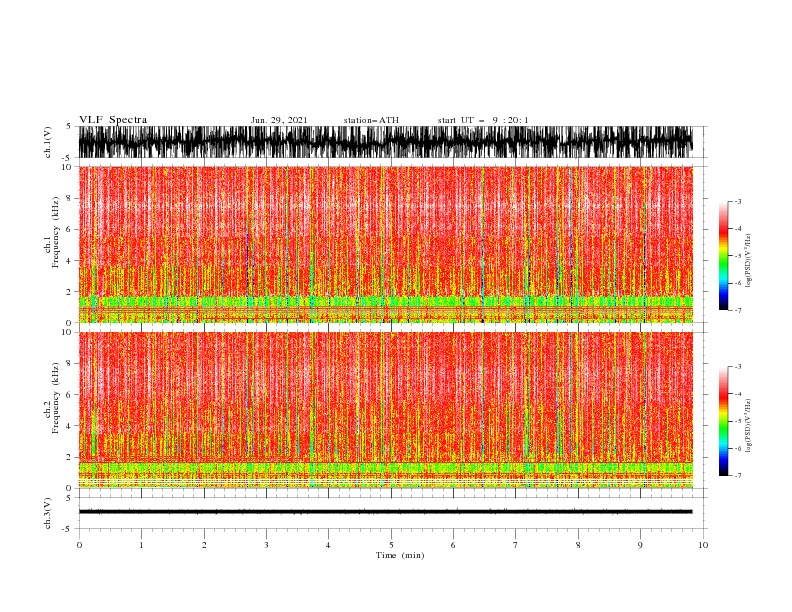Image resolution: width=792 pixels, height=612 pixels.
Task: Click the "6" frequency tick on ch.1 axis
Action: click(71, 229)
